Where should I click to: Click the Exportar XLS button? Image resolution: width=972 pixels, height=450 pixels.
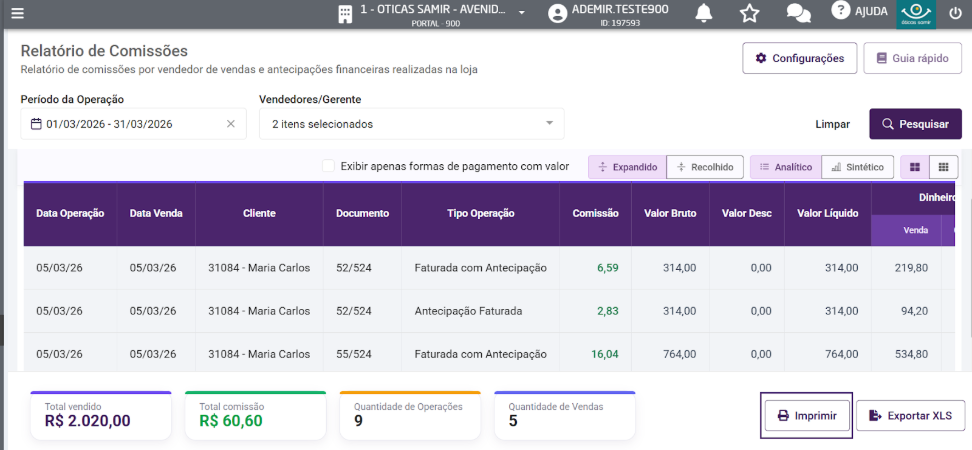909,415
